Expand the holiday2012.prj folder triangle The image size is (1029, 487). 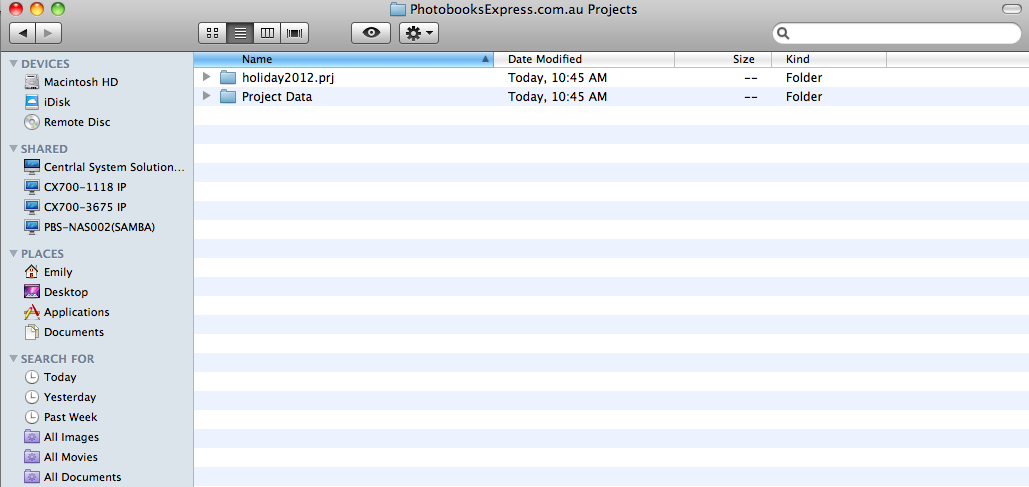(207, 77)
